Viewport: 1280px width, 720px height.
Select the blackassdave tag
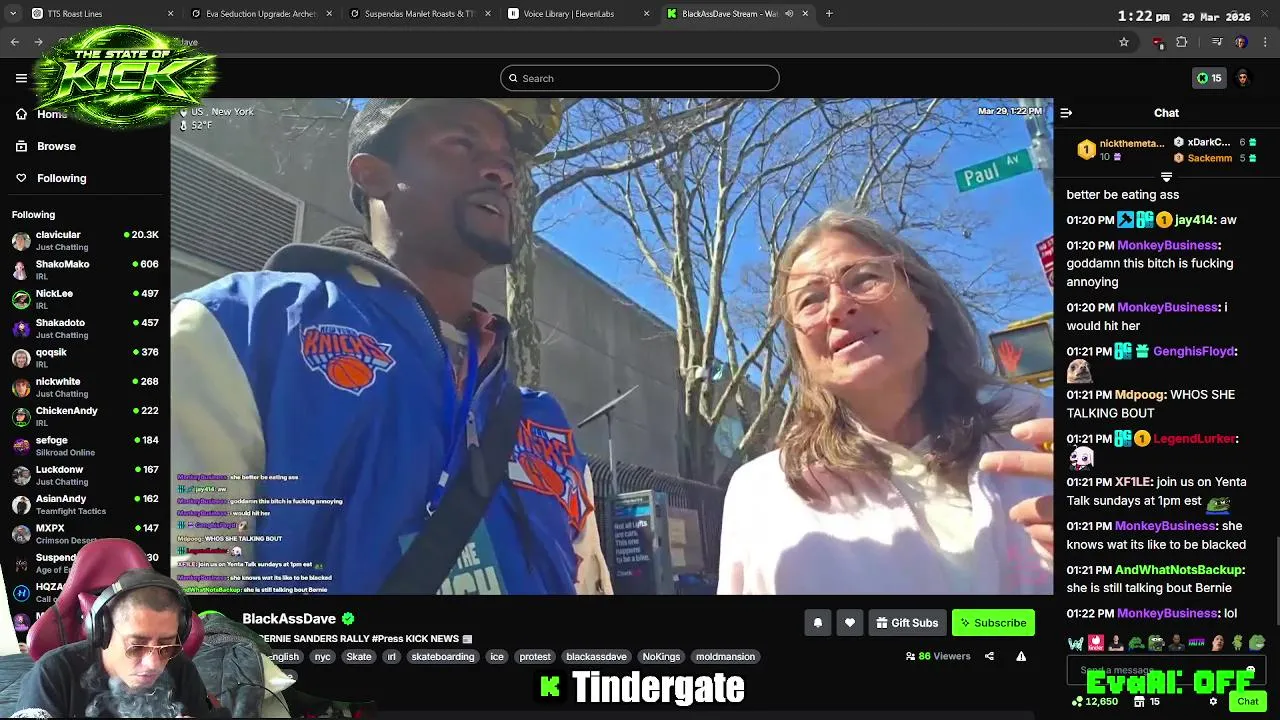(x=596, y=657)
